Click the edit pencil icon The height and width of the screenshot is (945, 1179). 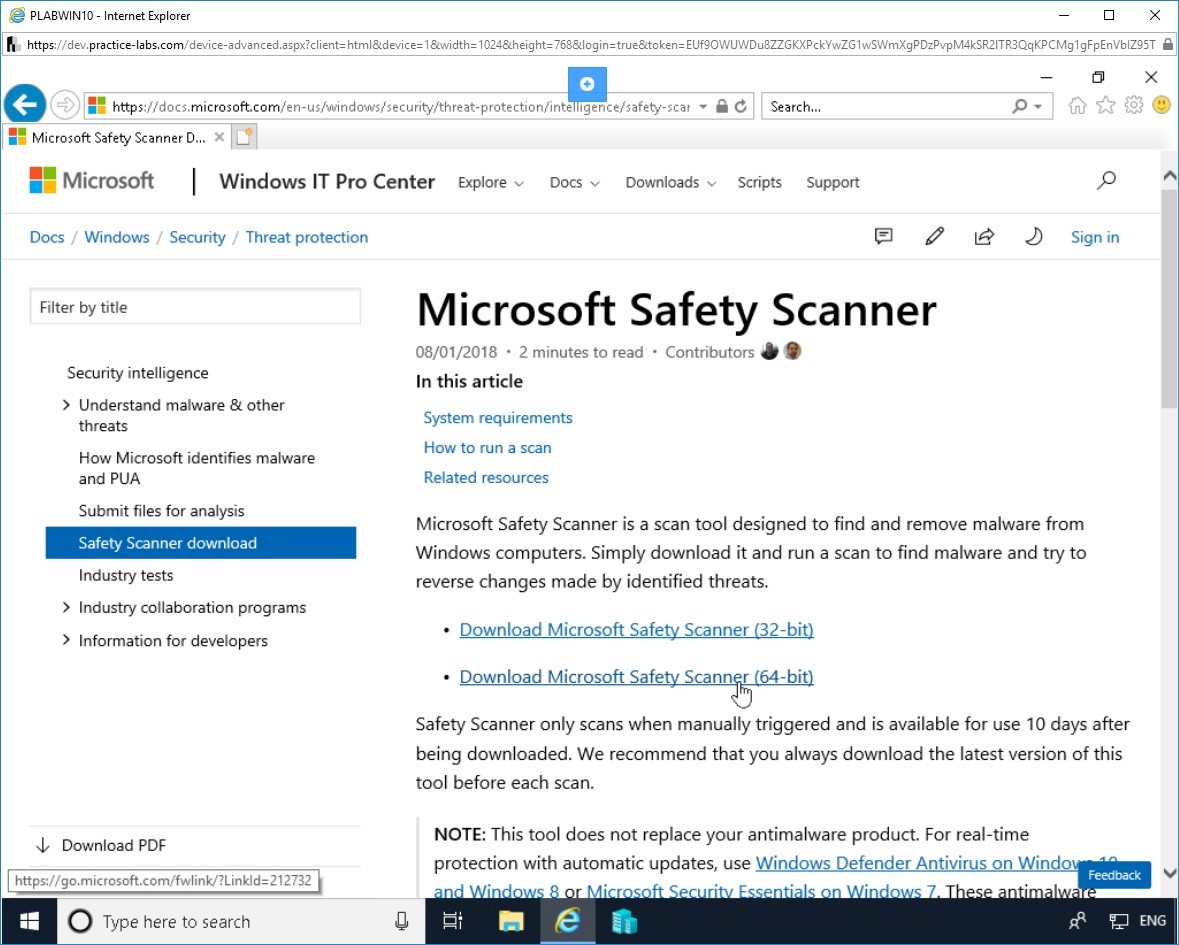click(934, 237)
